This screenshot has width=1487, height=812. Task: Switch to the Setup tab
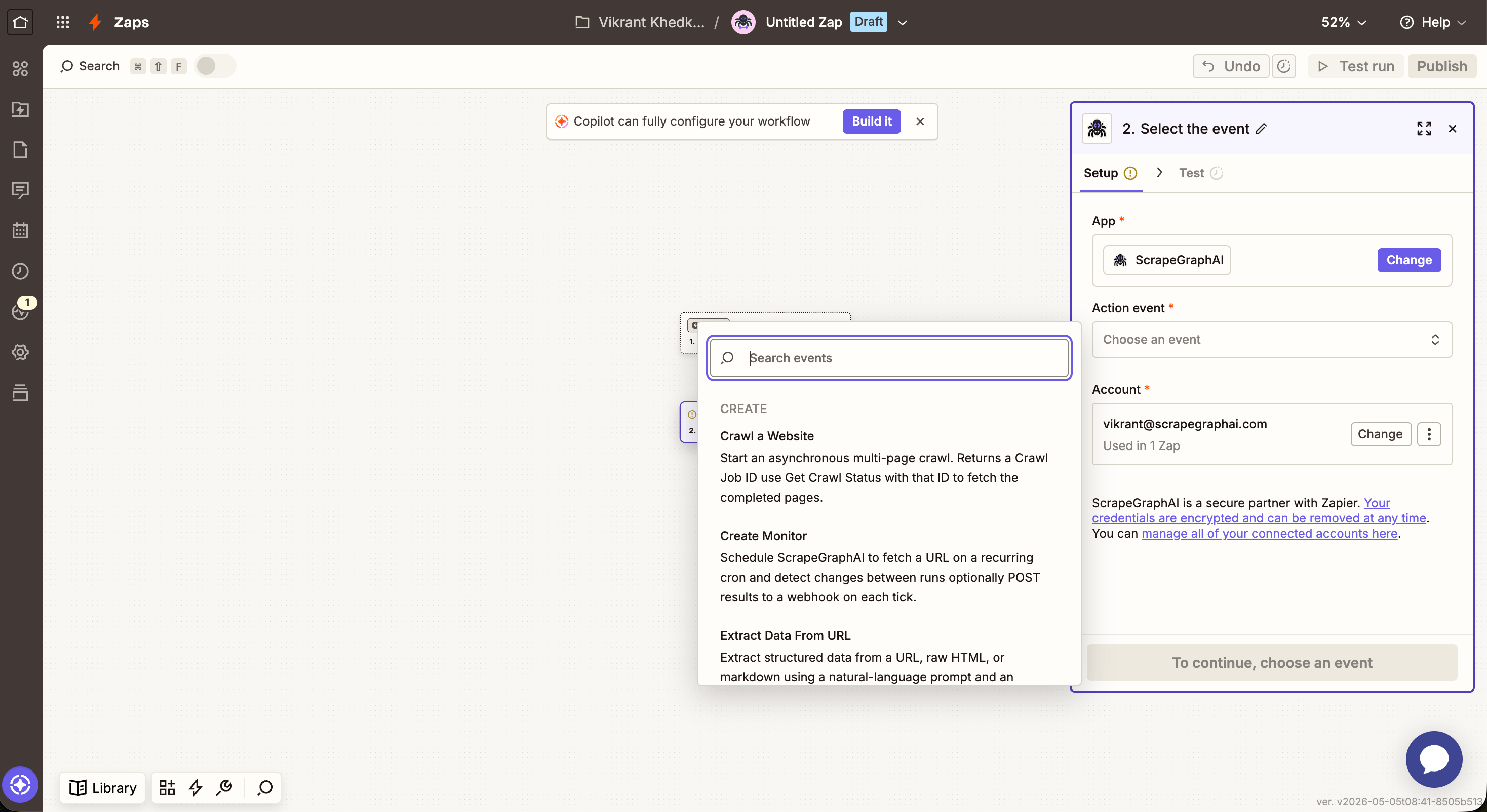pyautogui.click(x=1110, y=173)
